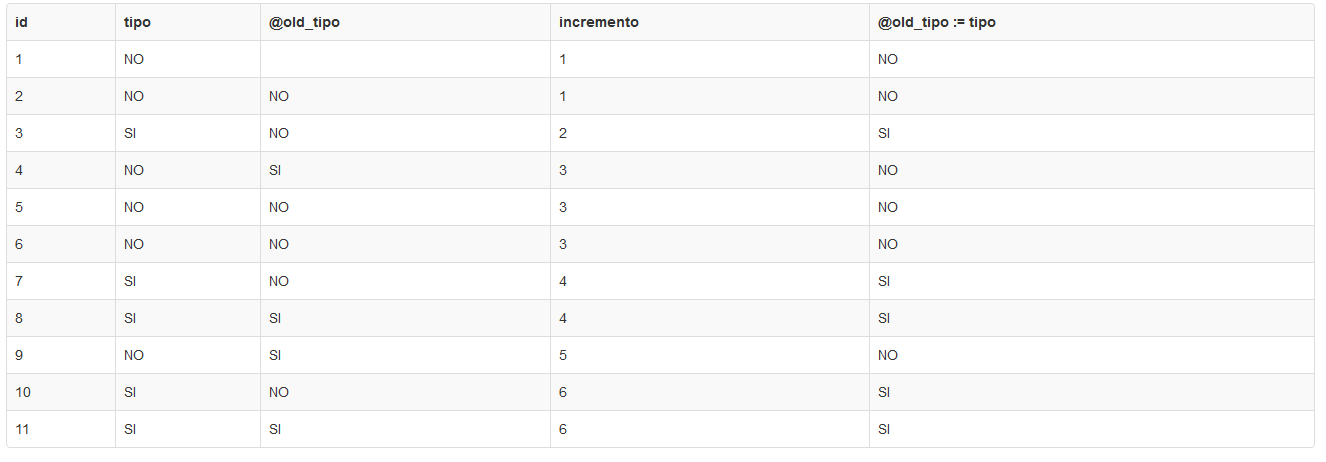Click the id cell with value 5
This screenshot has height=462, width=1326.
[x=61, y=207]
